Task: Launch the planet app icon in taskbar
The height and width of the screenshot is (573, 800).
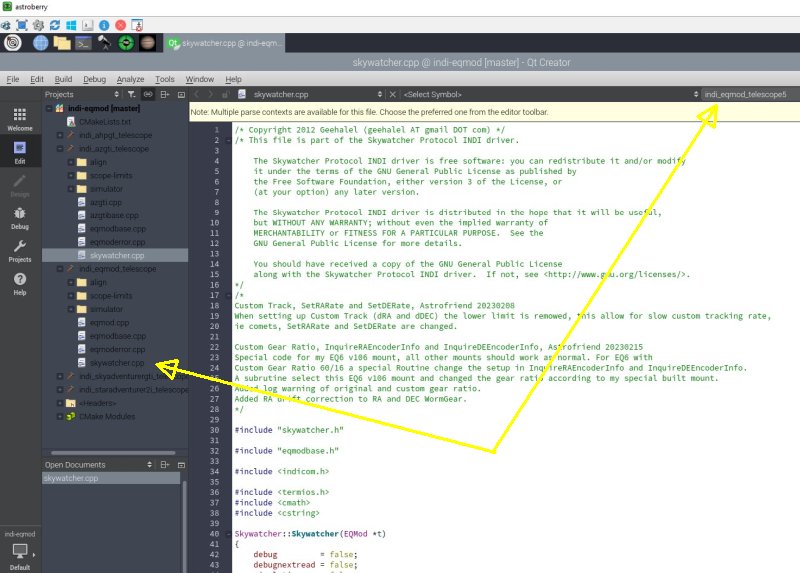Action: (x=147, y=43)
